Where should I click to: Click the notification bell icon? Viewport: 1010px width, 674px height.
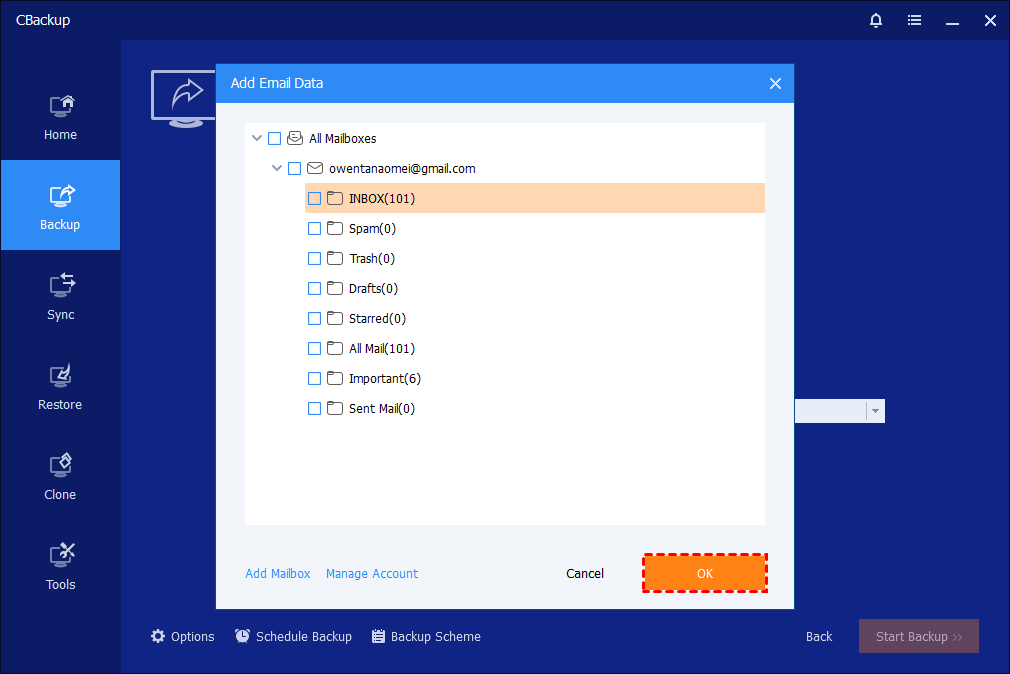876,20
